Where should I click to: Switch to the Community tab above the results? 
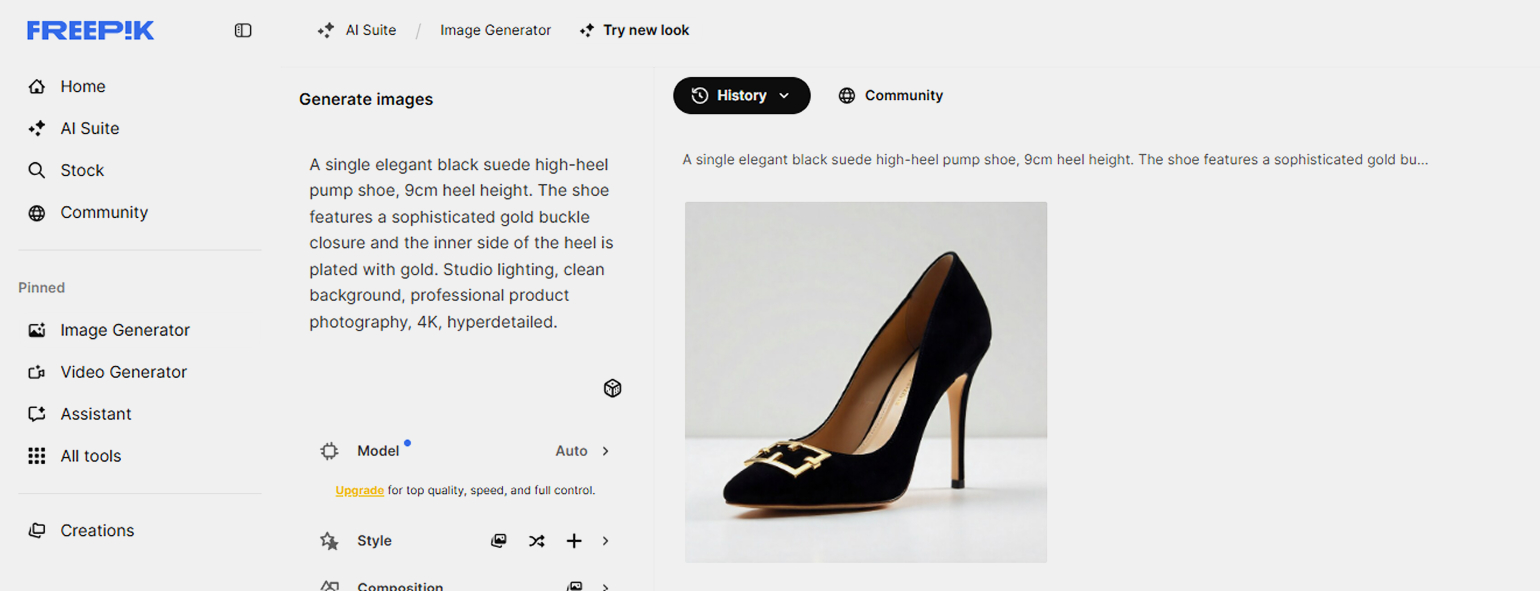(891, 96)
